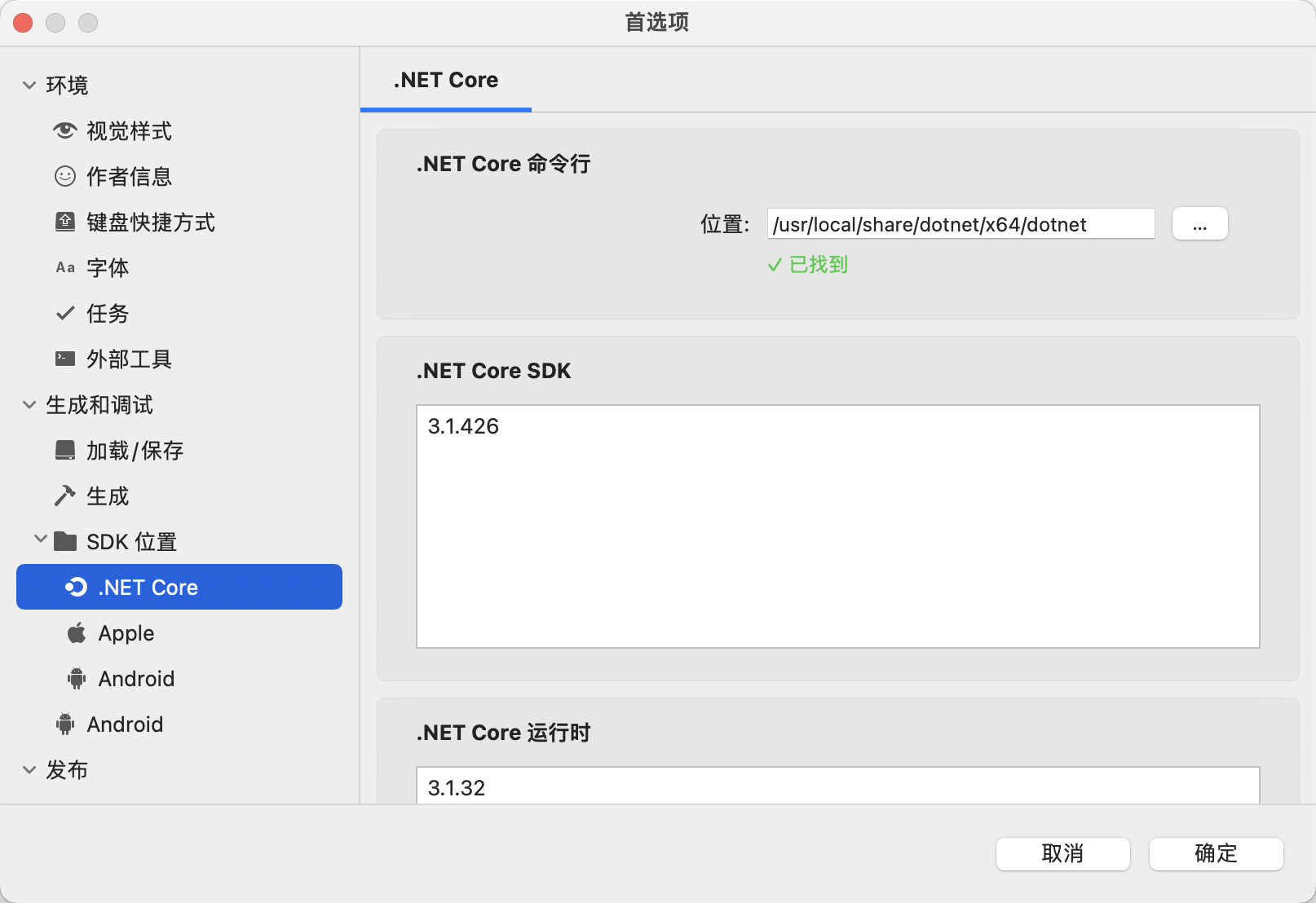Image resolution: width=1316 pixels, height=903 pixels.
Task: Collapse the SDK 位置 folder
Action: [x=41, y=540]
